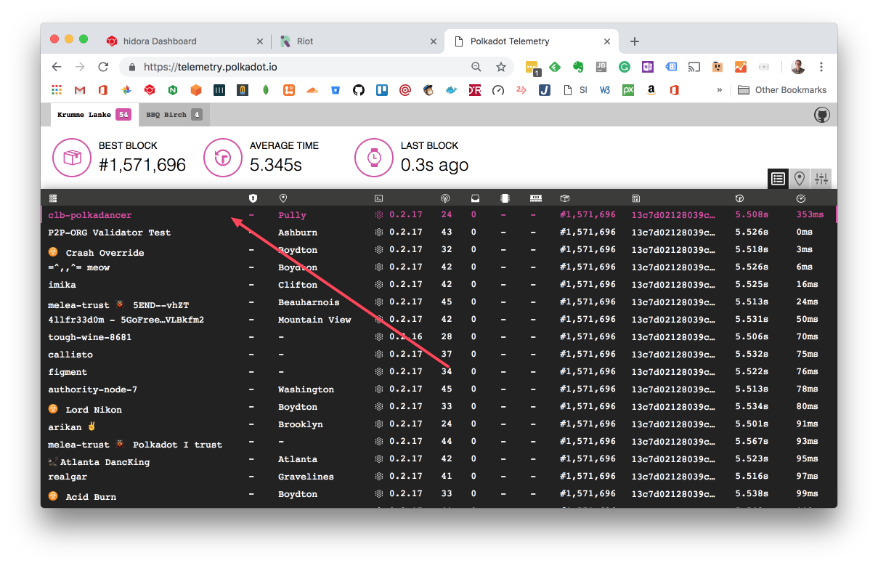Open the GitHub icon in telemetry header
Viewport: 878px width, 566px height.
(x=822, y=115)
